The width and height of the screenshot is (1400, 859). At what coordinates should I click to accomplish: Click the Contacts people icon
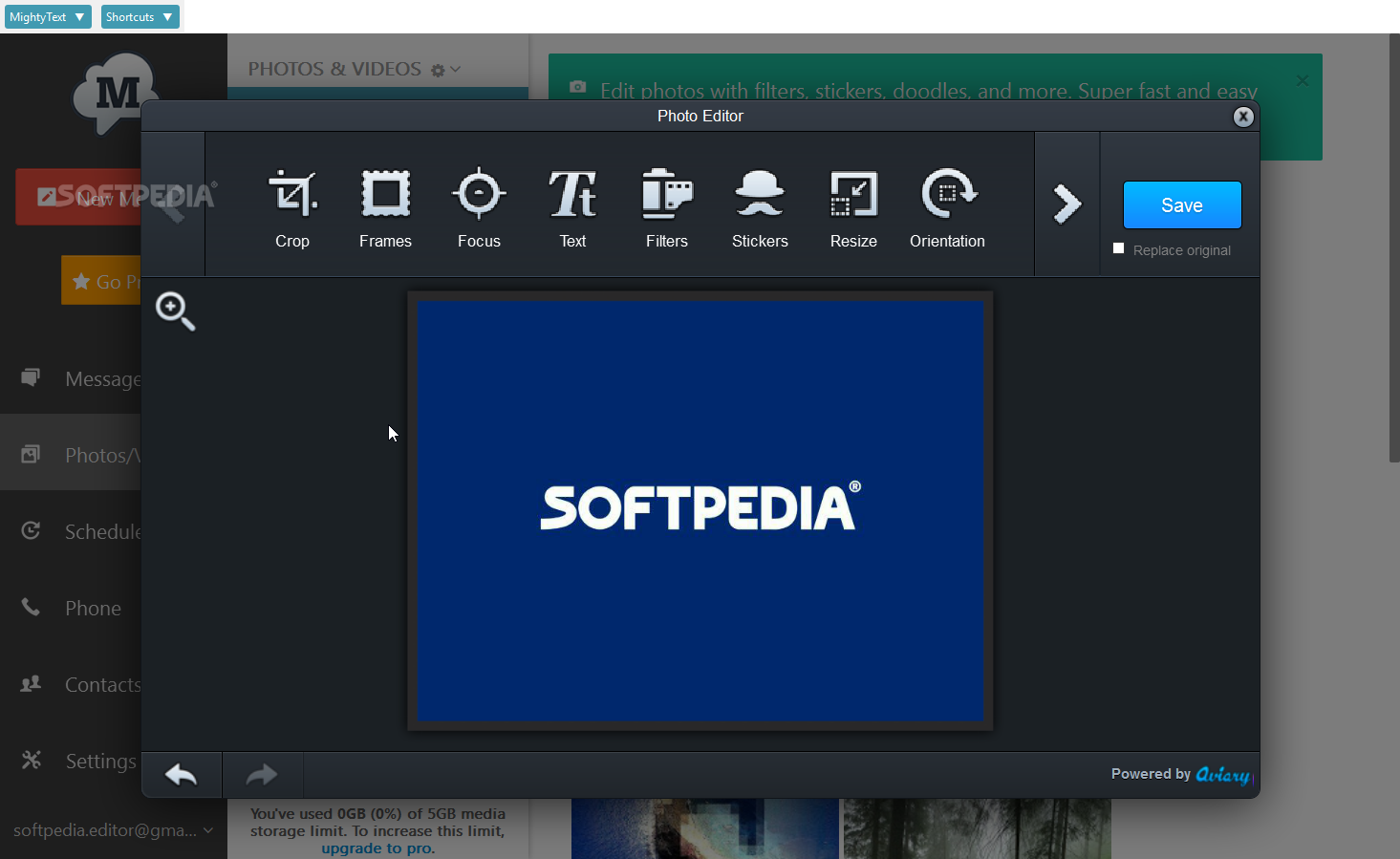[x=31, y=683]
